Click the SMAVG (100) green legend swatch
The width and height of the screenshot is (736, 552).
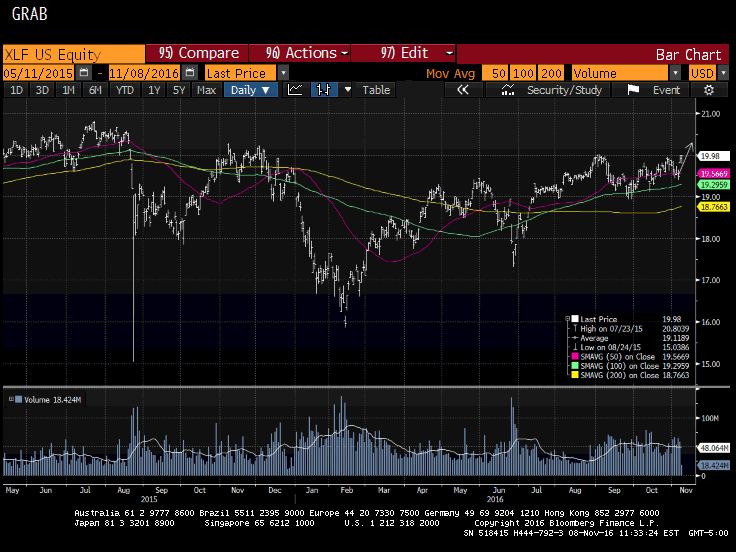pyautogui.click(x=574, y=366)
